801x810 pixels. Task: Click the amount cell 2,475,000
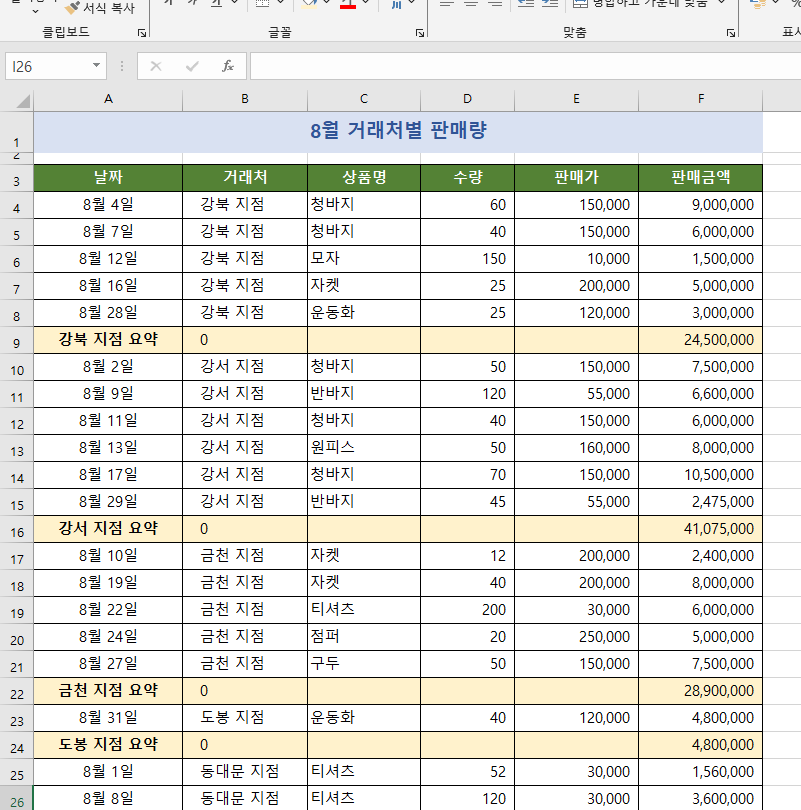[x=701, y=502]
